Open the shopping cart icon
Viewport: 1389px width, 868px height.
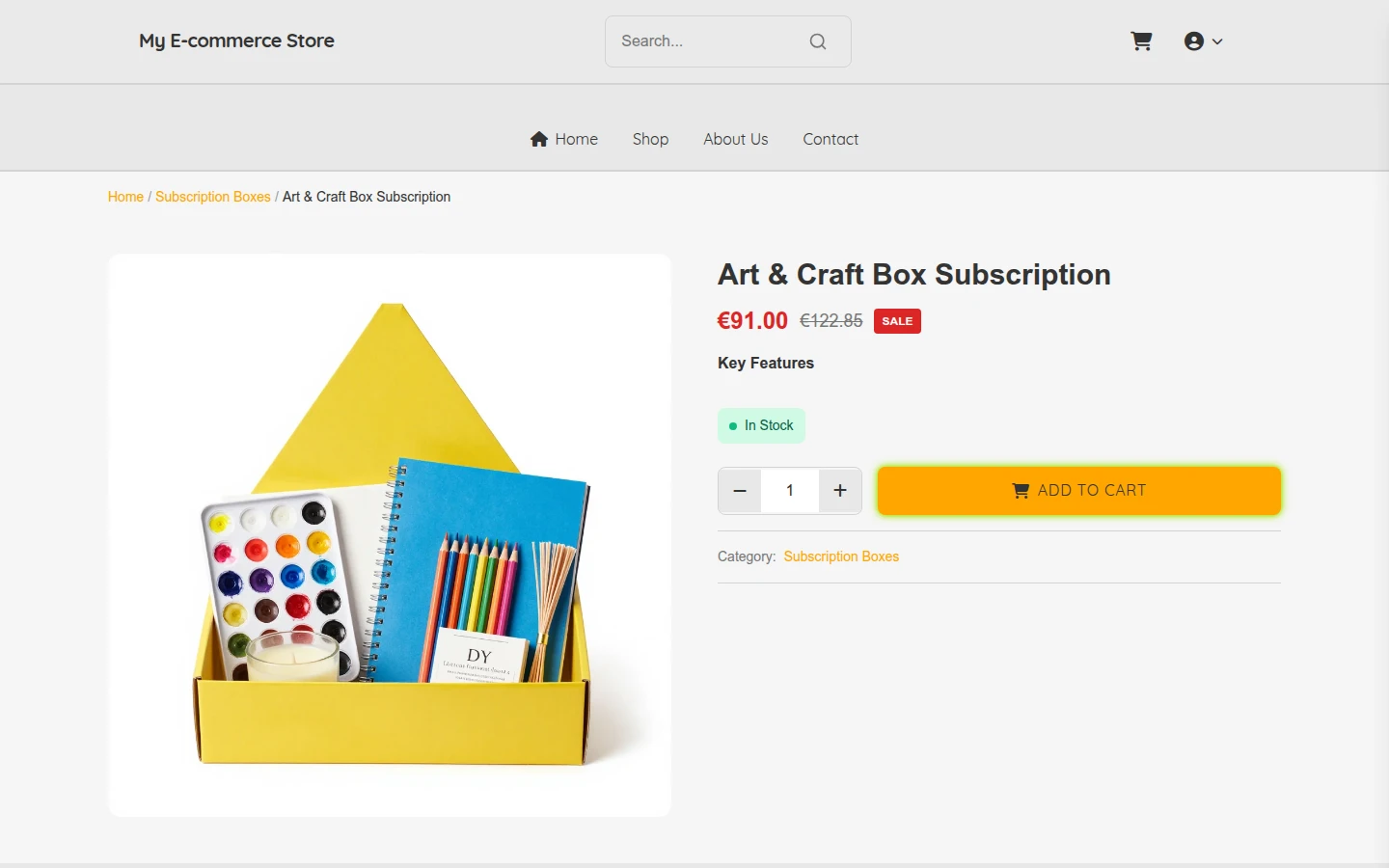(x=1141, y=41)
